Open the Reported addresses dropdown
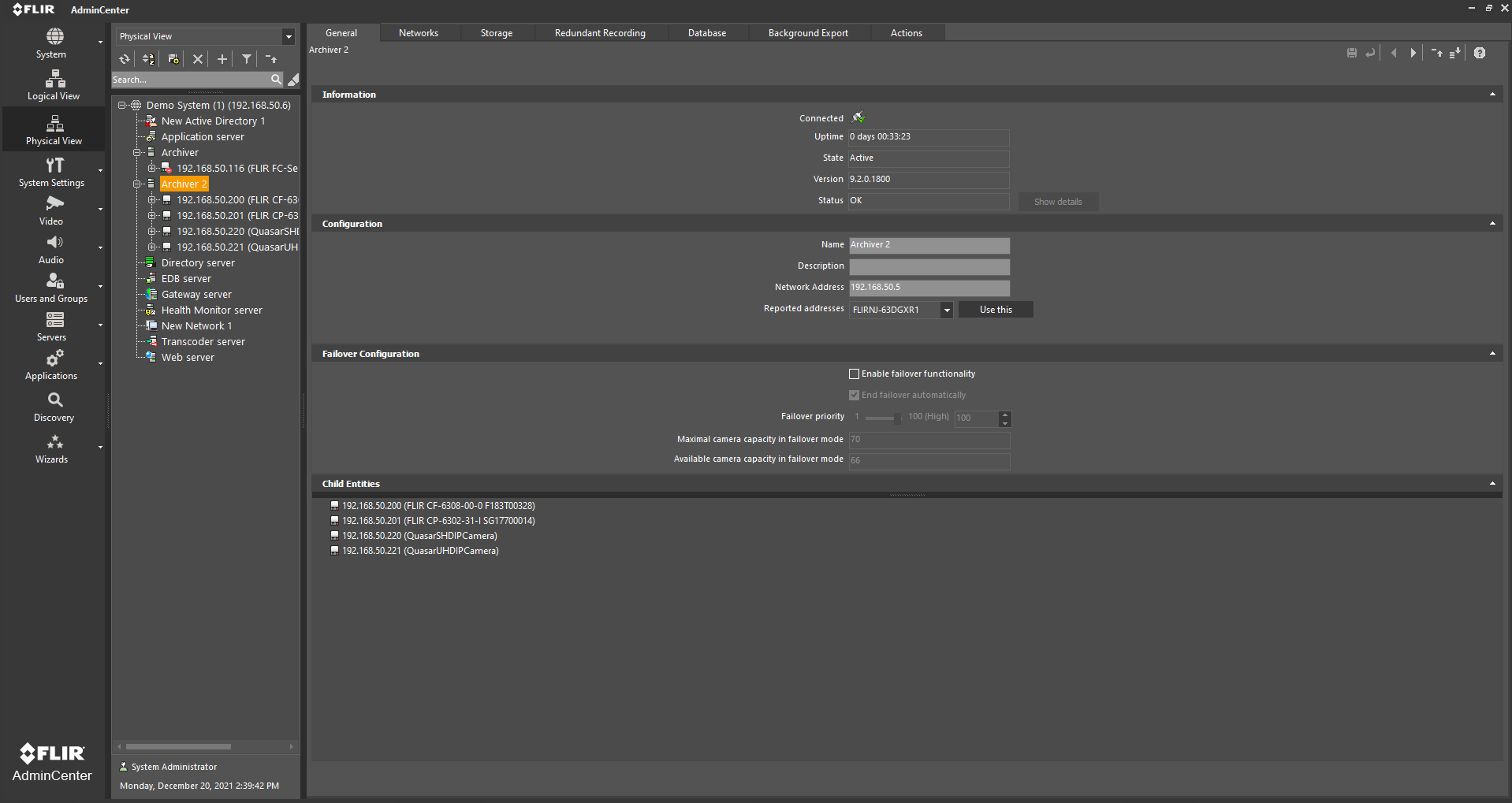 (x=946, y=310)
